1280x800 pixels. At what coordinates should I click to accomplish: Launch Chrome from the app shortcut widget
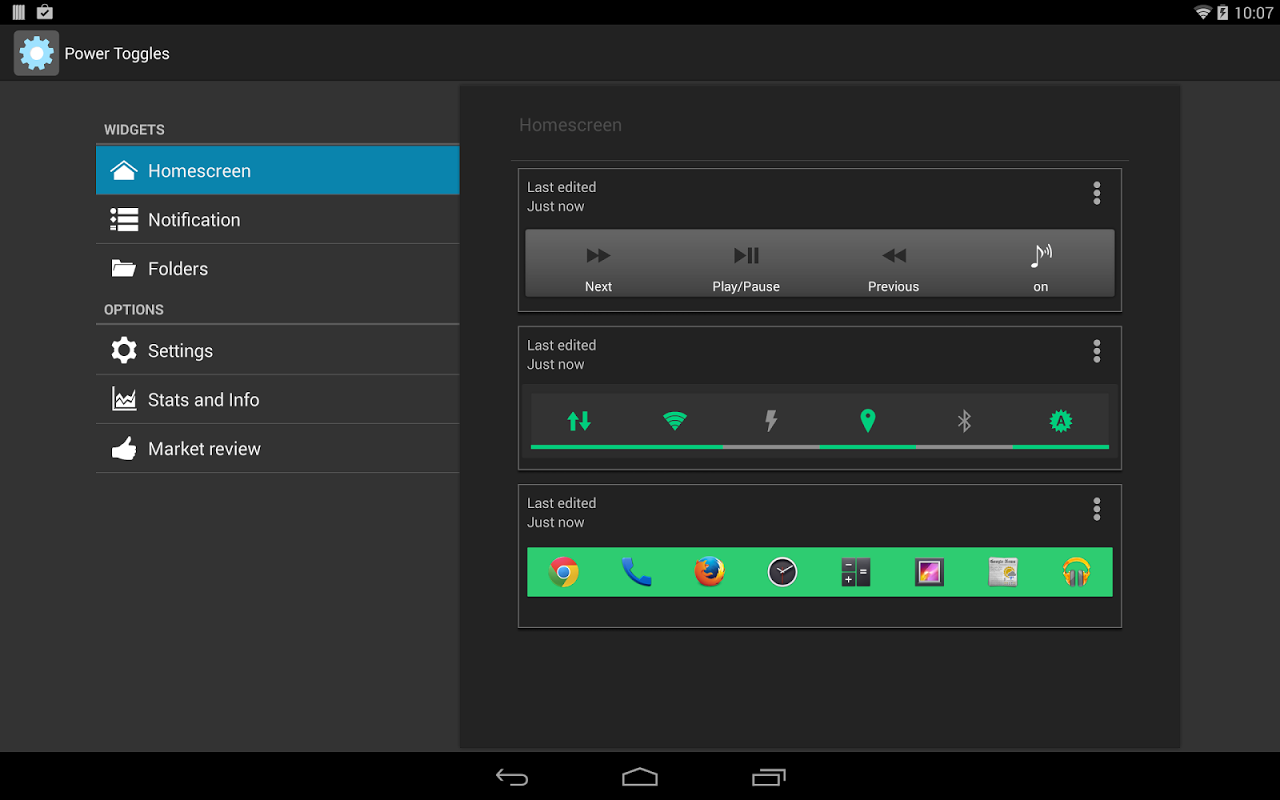coord(563,572)
